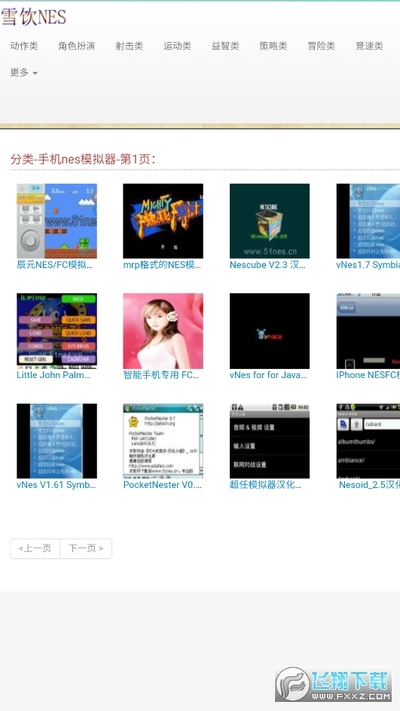
Task: Go to next page with 下一页
Action: tap(86, 549)
